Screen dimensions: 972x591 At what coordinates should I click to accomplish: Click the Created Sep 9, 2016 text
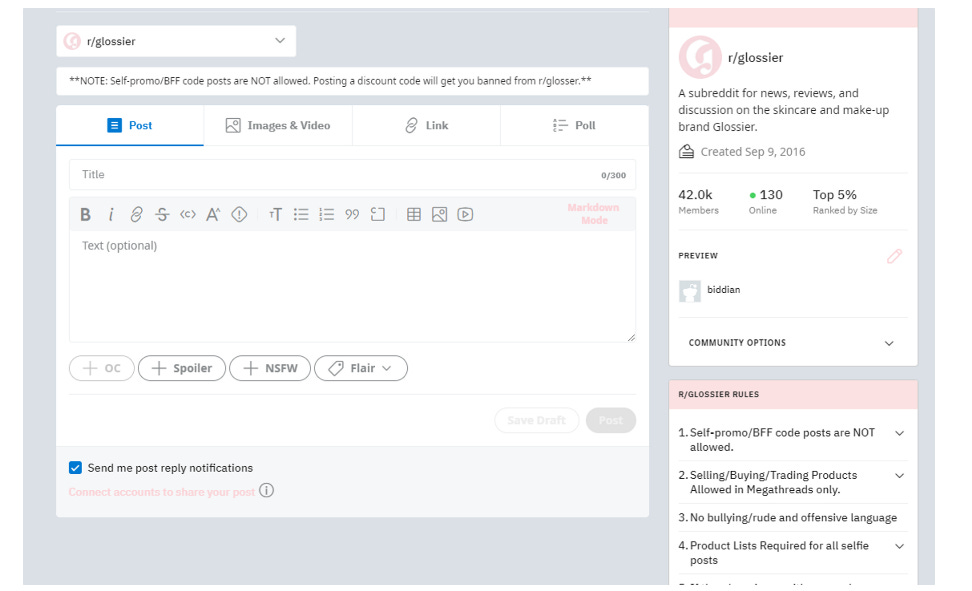753,152
